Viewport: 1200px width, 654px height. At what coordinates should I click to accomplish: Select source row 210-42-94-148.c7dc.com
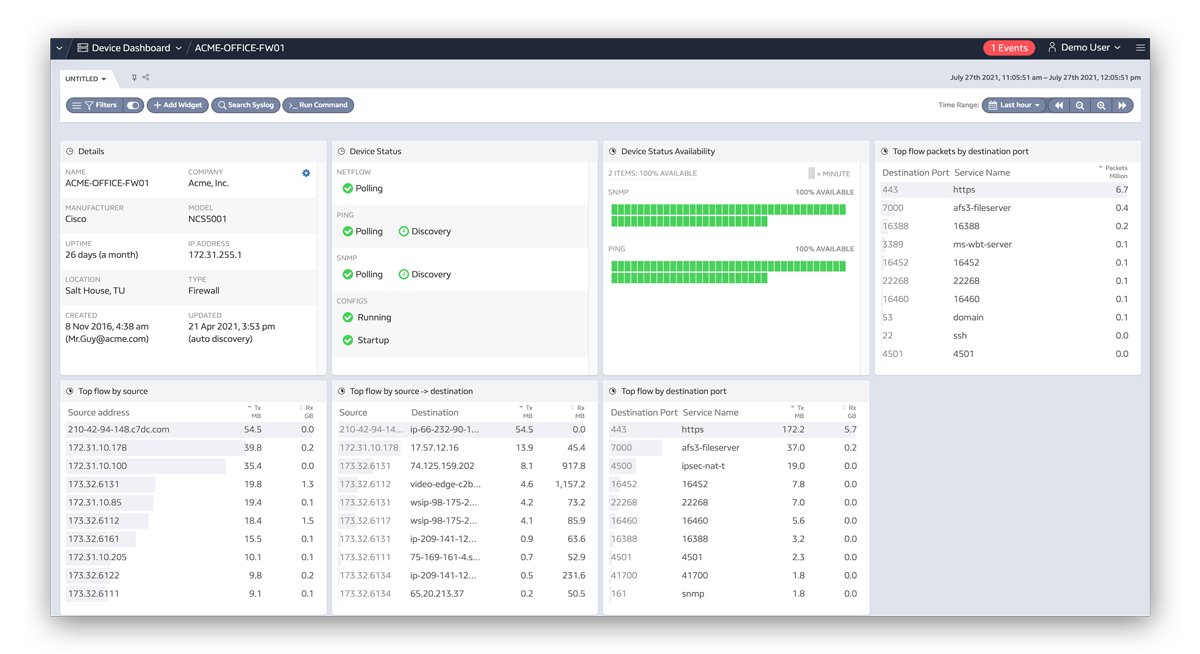tap(191, 429)
